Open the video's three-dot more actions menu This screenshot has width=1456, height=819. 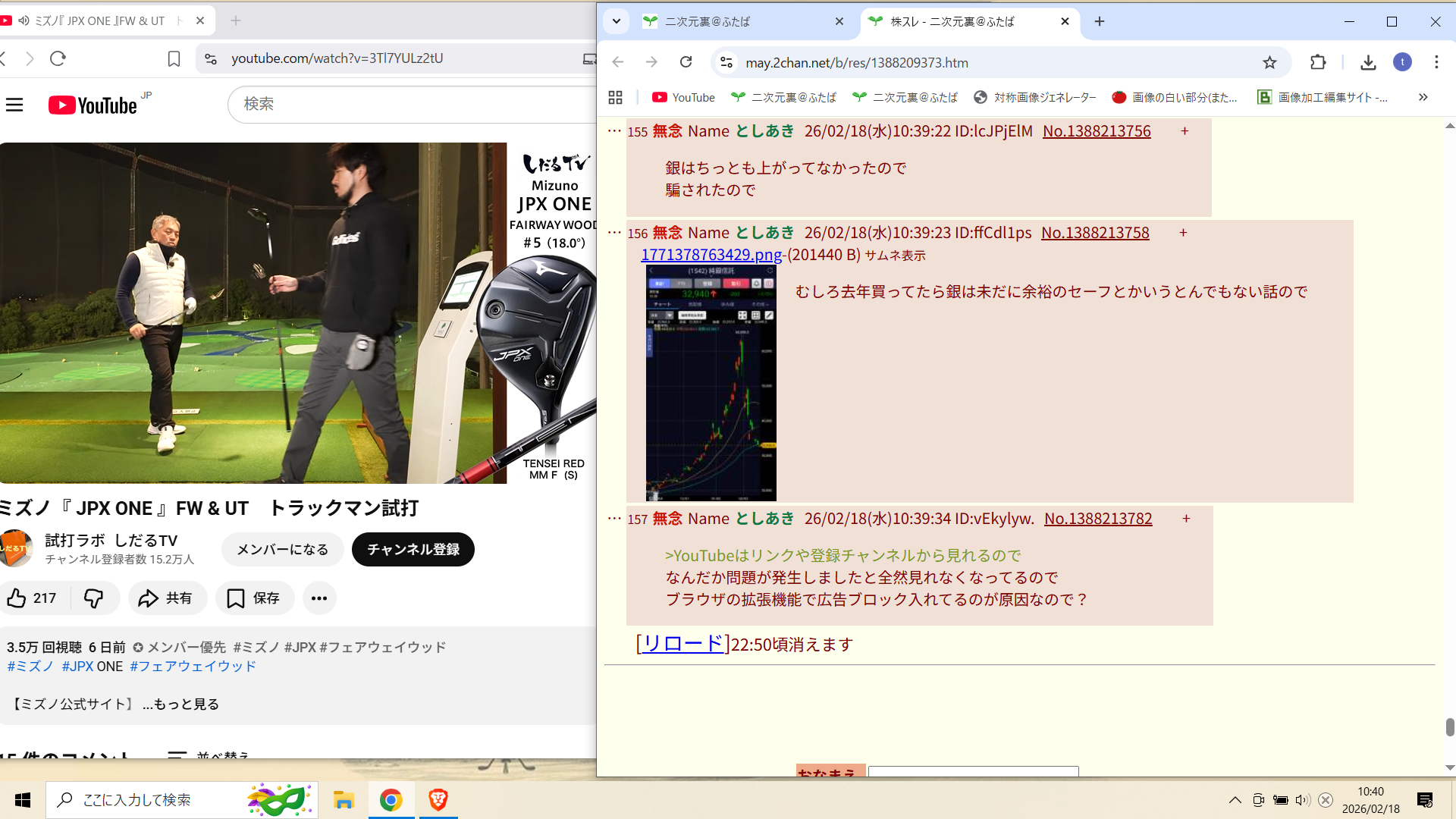pyautogui.click(x=319, y=598)
